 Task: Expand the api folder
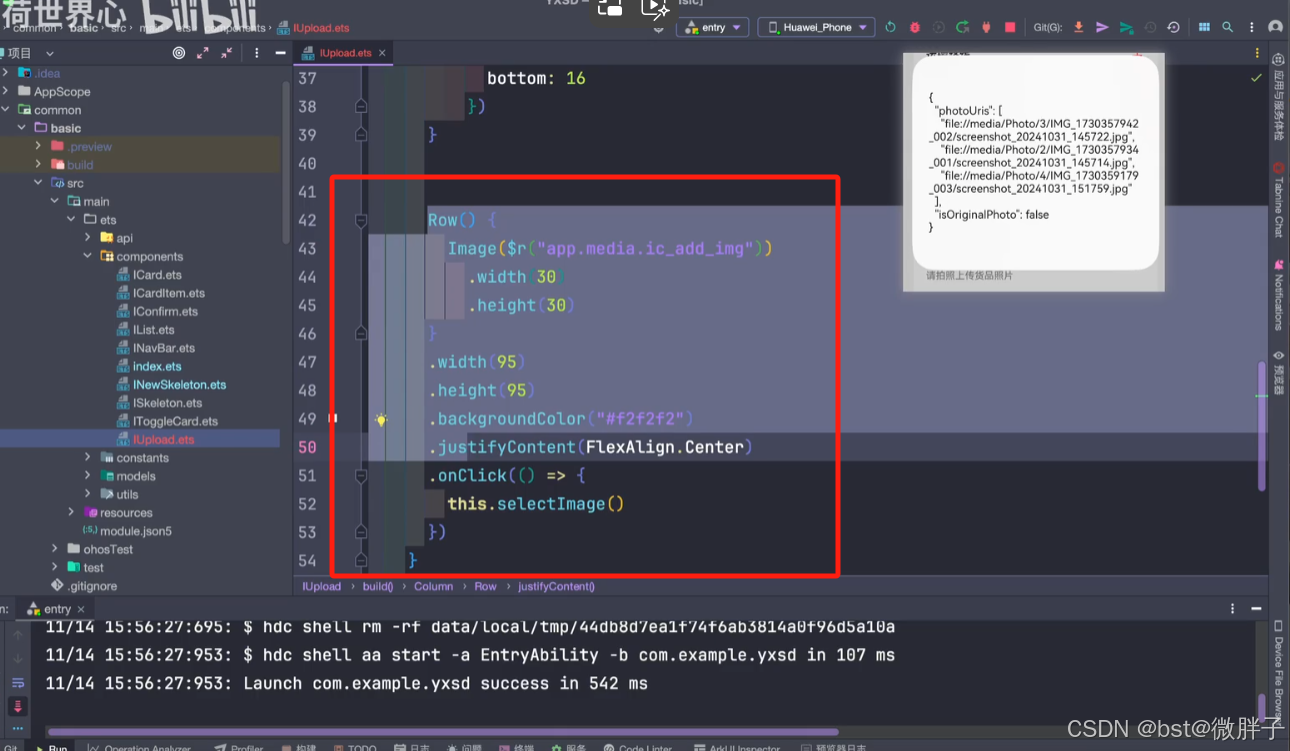tap(88, 238)
